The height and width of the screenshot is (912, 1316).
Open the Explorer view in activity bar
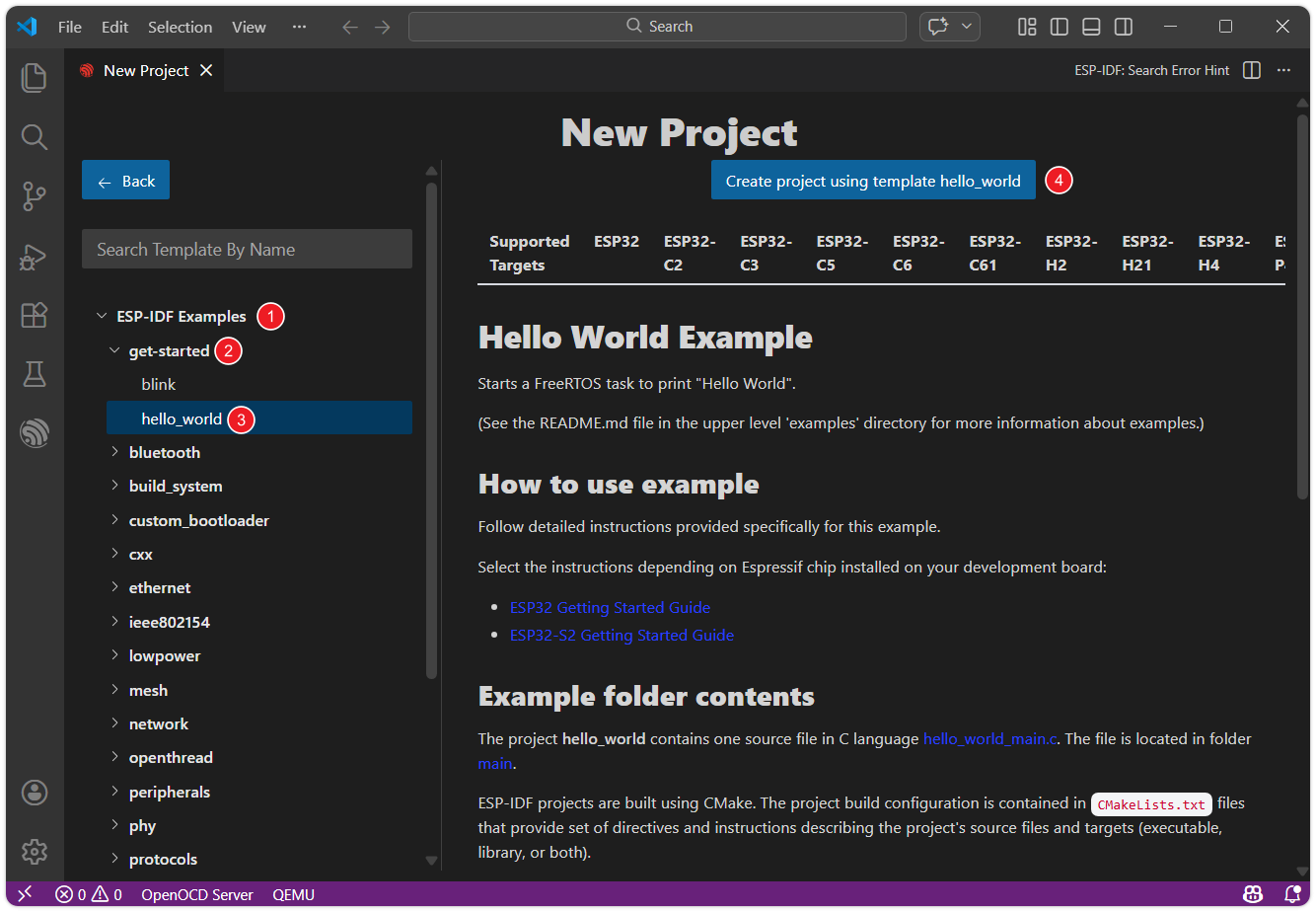coord(35,77)
